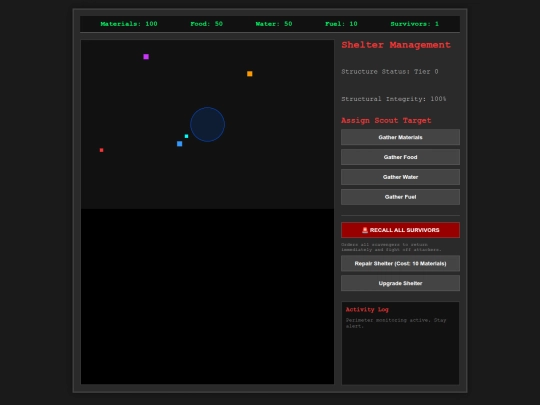The image size is (540, 405).
Task: Click the Materials: 100 counter
Action: [x=129, y=24]
